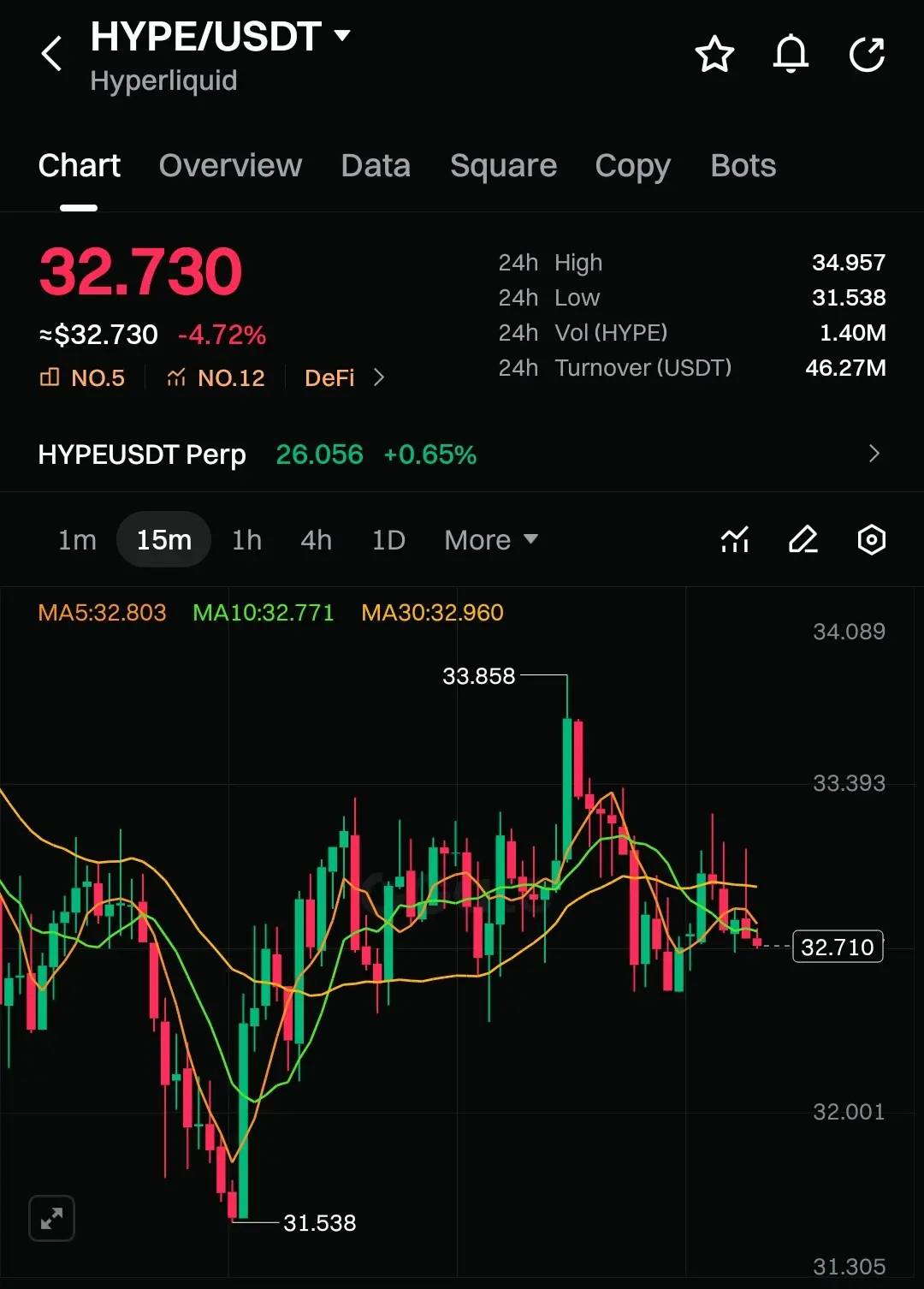Switch to the Chart tab
The image size is (924, 1289).
coord(80,165)
